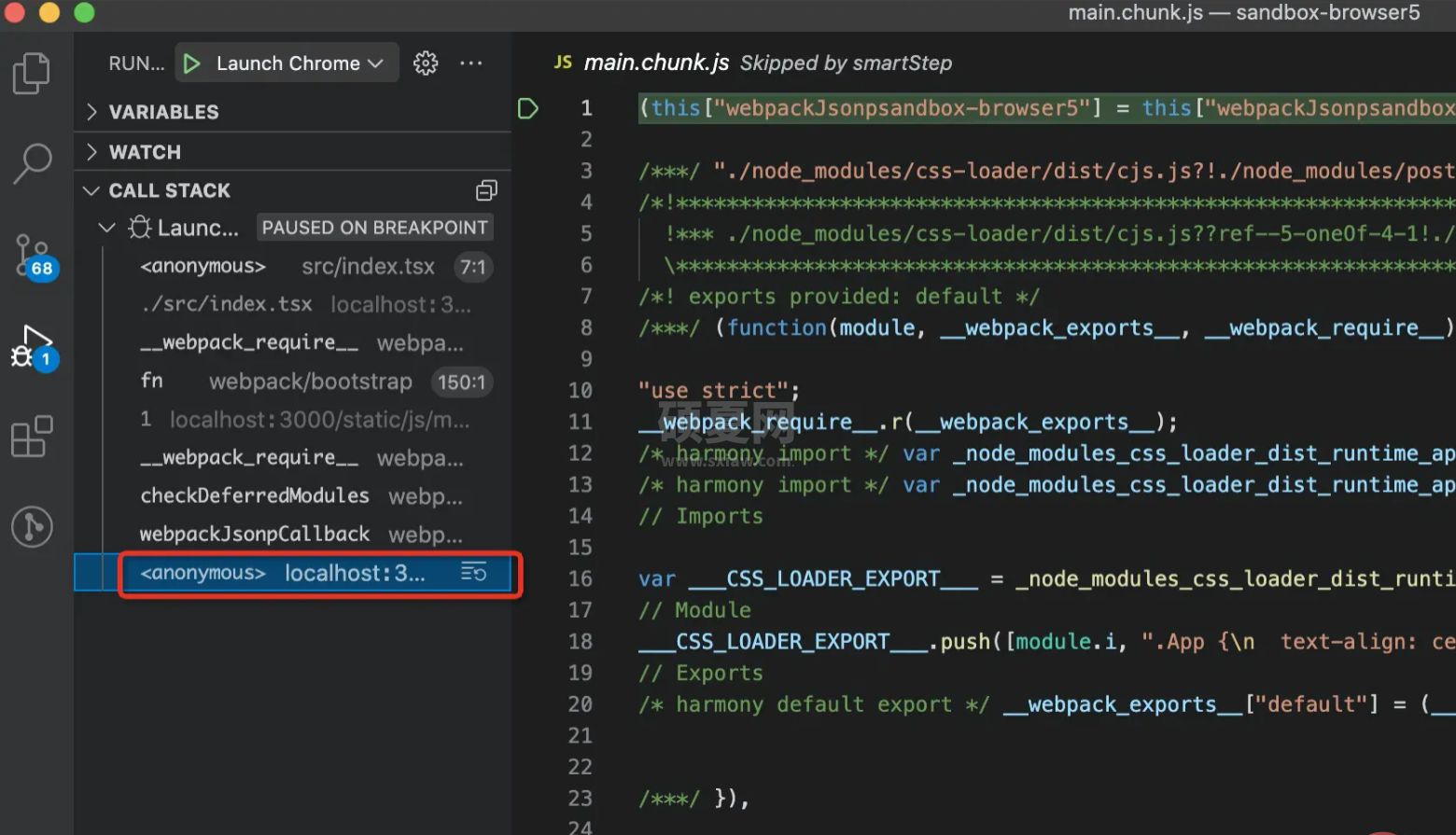Expand the WATCH section

(293, 152)
